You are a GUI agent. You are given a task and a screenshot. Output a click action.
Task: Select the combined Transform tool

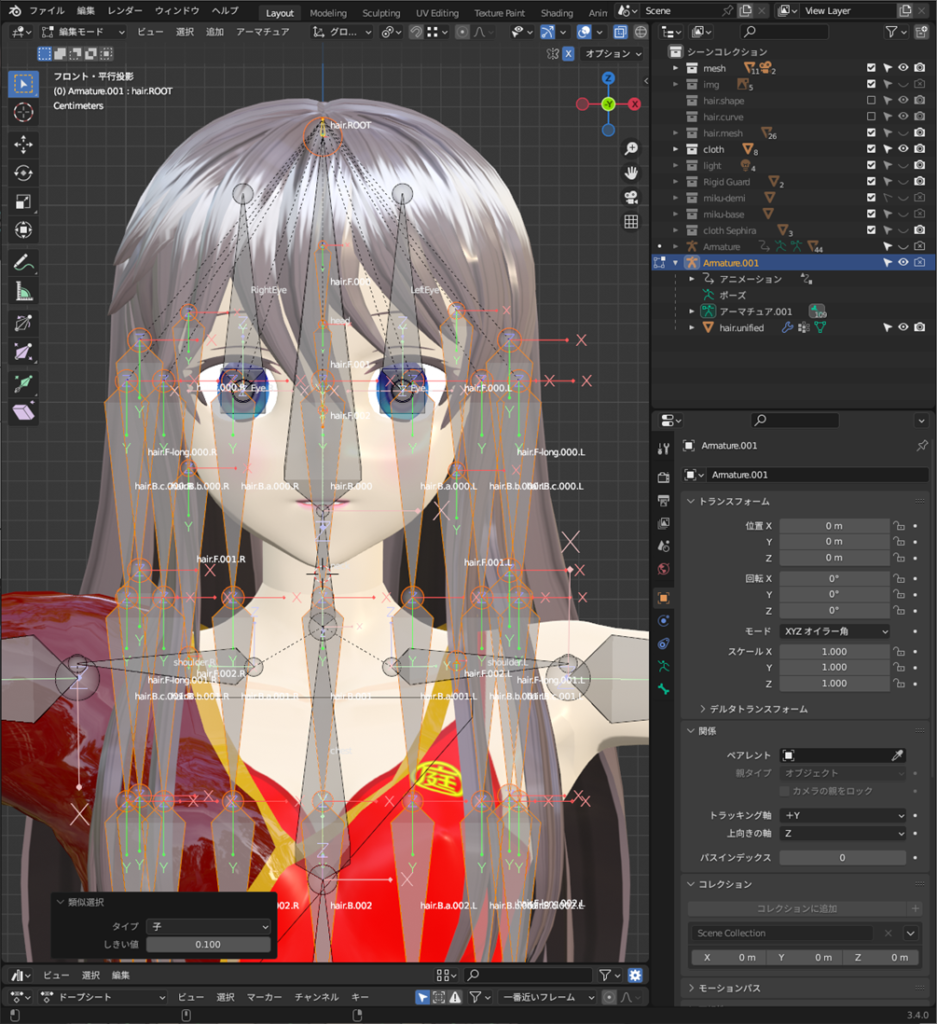pyautogui.click(x=24, y=230)
